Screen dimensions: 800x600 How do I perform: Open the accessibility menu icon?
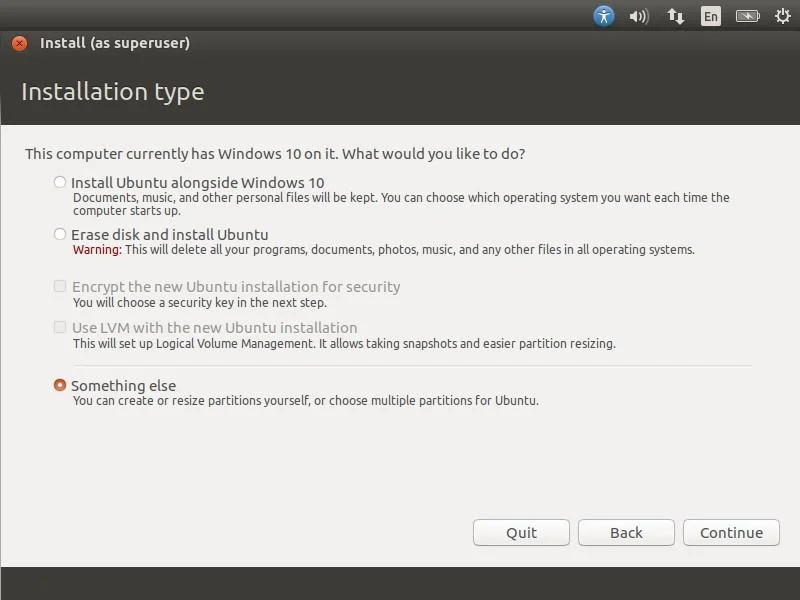coord(604,16)
